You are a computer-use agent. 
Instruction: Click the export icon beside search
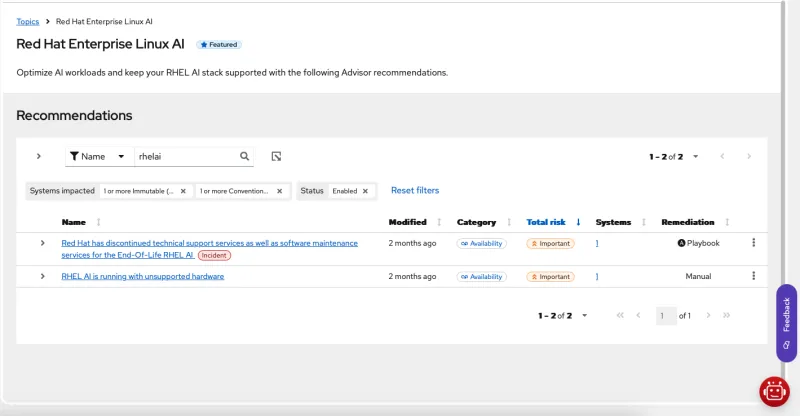(276, 156)
